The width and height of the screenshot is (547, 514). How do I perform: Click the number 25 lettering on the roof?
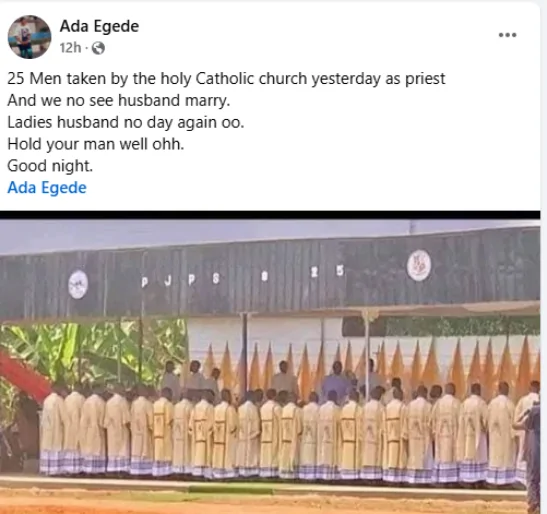(328, 271)
